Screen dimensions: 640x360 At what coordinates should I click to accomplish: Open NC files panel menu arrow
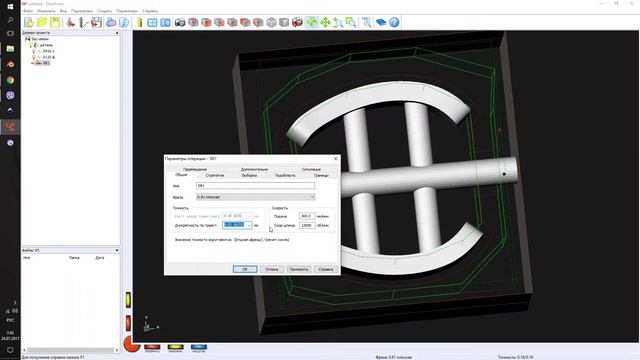pos(117,250)
